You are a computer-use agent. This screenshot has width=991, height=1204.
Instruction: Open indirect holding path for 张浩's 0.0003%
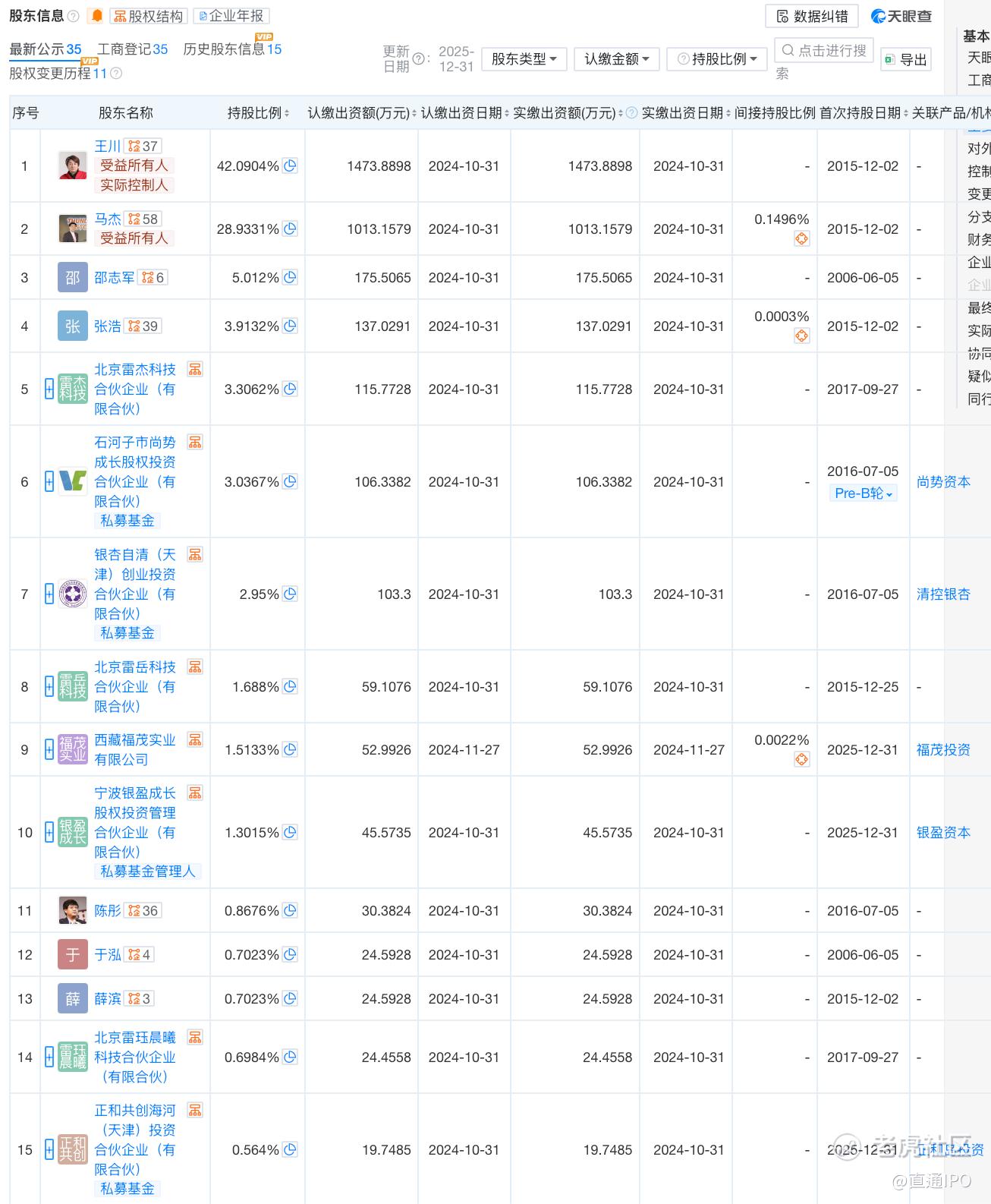click(801, 336)
